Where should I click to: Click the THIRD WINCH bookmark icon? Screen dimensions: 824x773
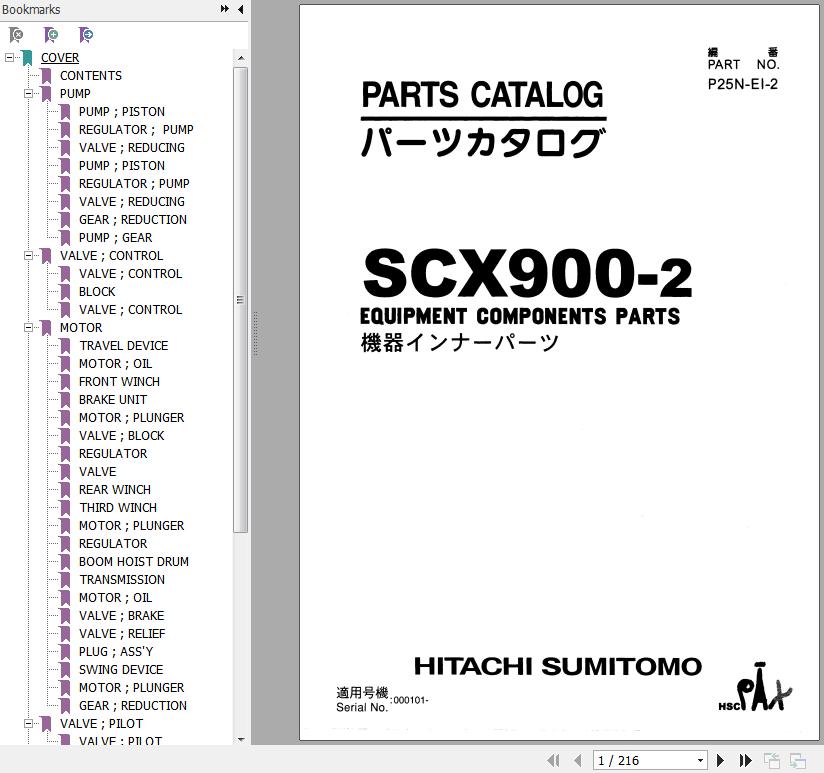click(65, 508)
